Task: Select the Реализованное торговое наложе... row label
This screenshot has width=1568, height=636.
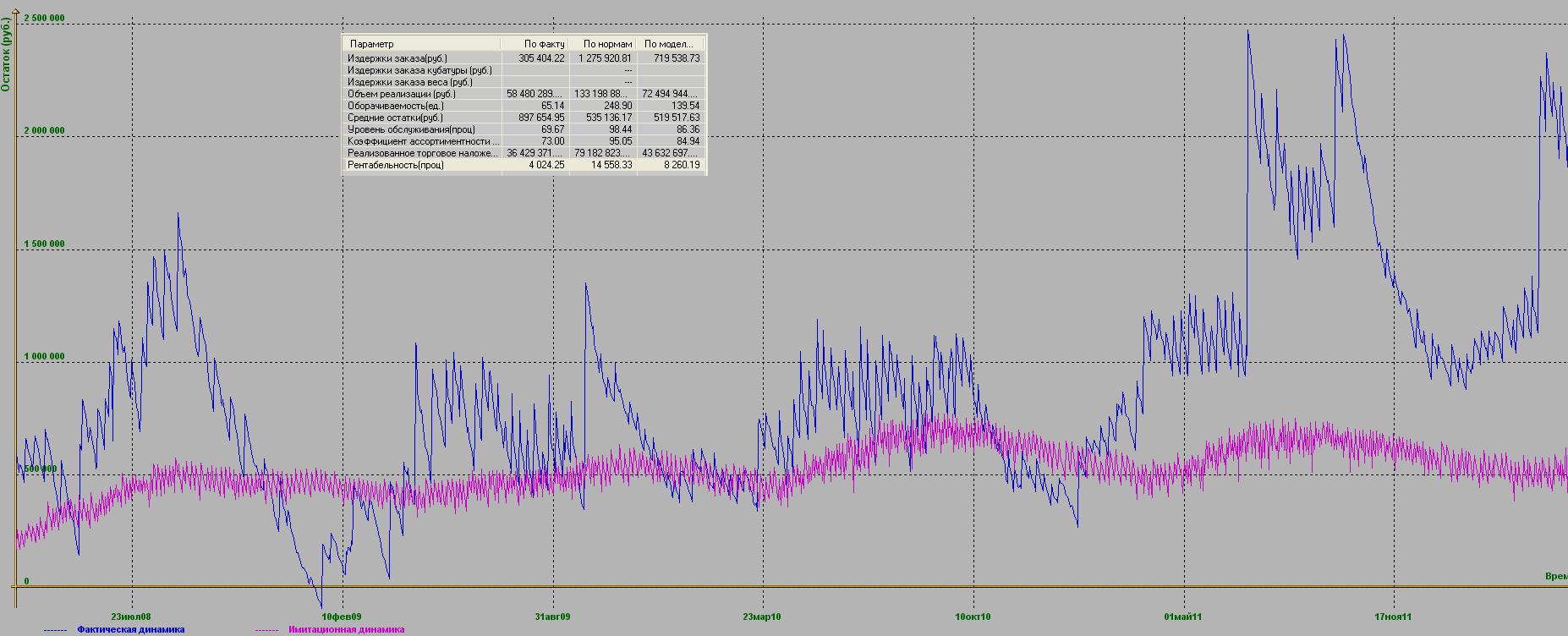Action: pos(423,153)
